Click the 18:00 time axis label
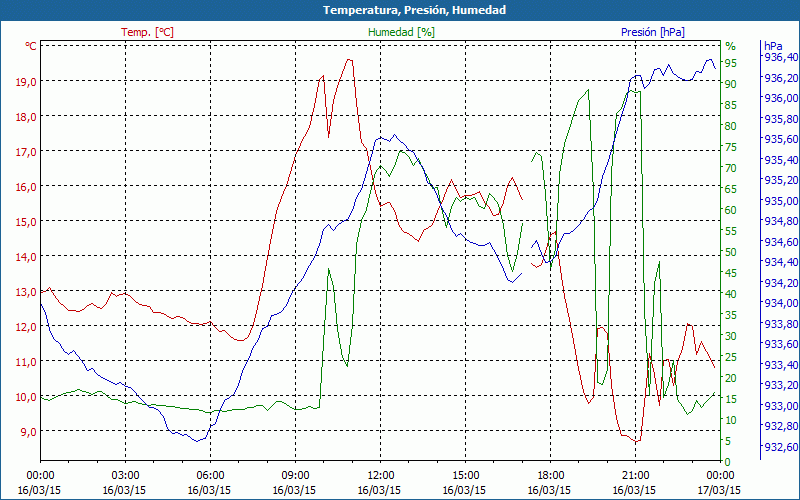Image resolution: width=800 pixels, height=500 pixels. point(550,476)
